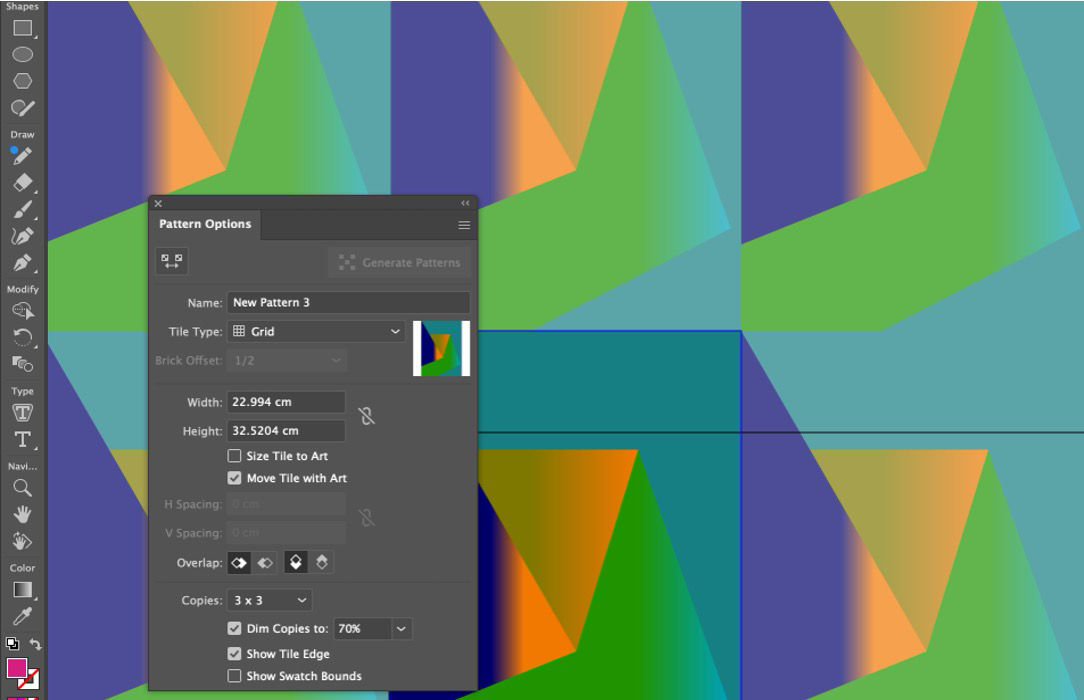Select the Paintbrush tool
1084x700 pixels.
coord(23,207)
